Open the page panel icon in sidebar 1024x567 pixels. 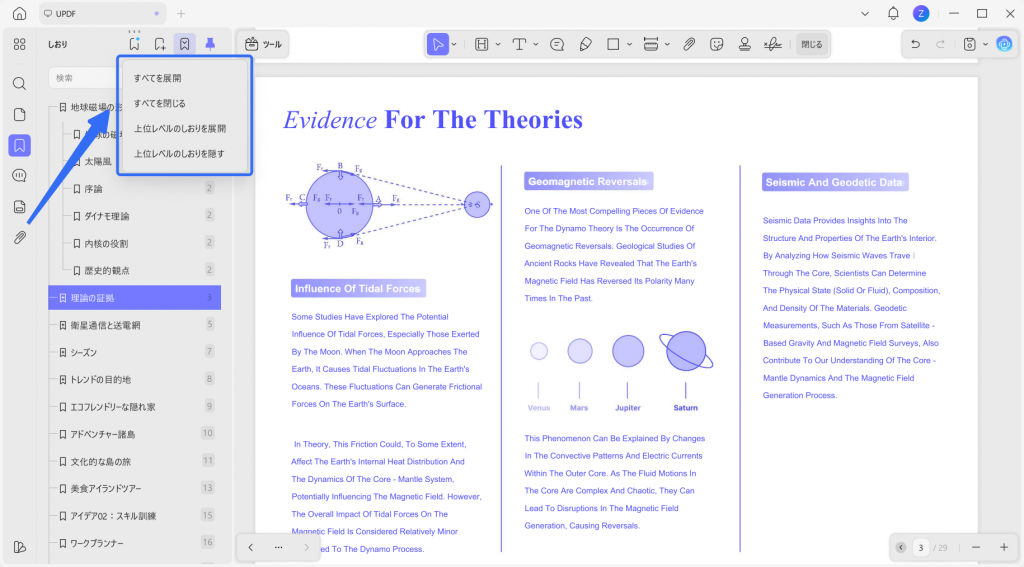(x=20, y=114)
